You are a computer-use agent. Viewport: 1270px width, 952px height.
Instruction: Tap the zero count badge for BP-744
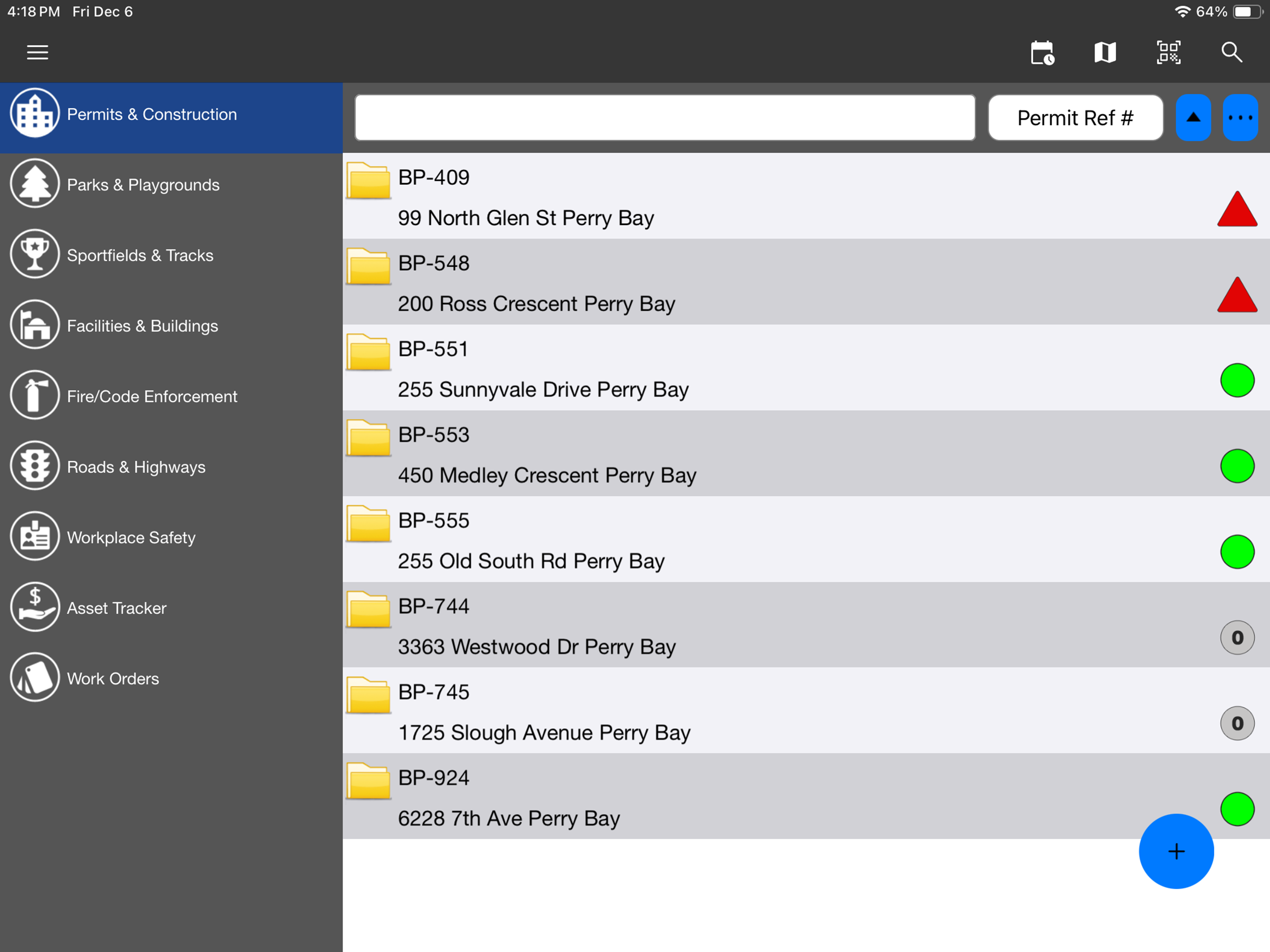(1237, 637)
